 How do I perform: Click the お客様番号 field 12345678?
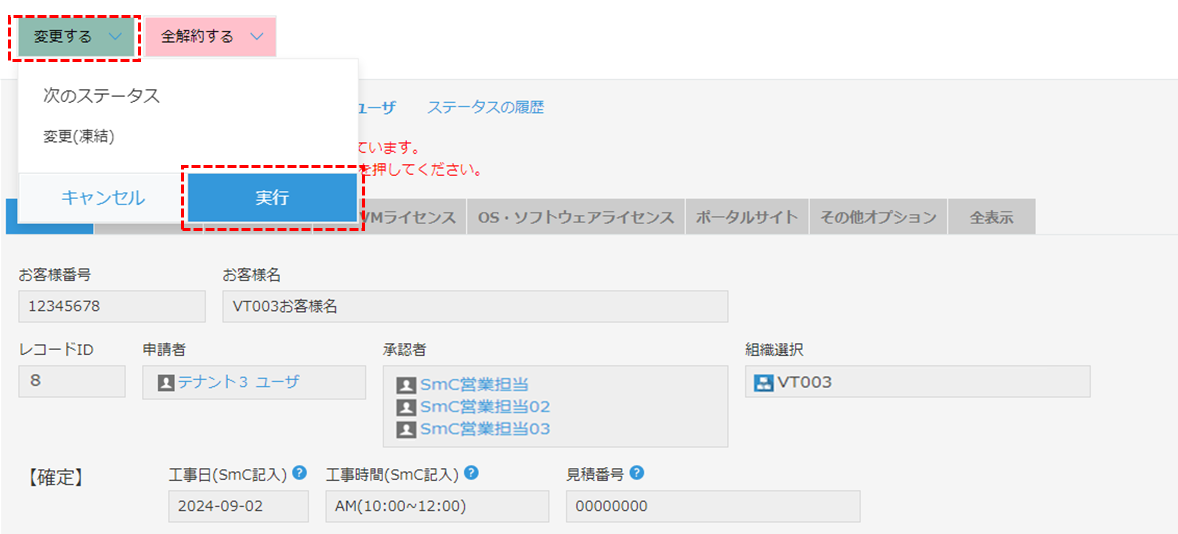click(x=112, y=306)
